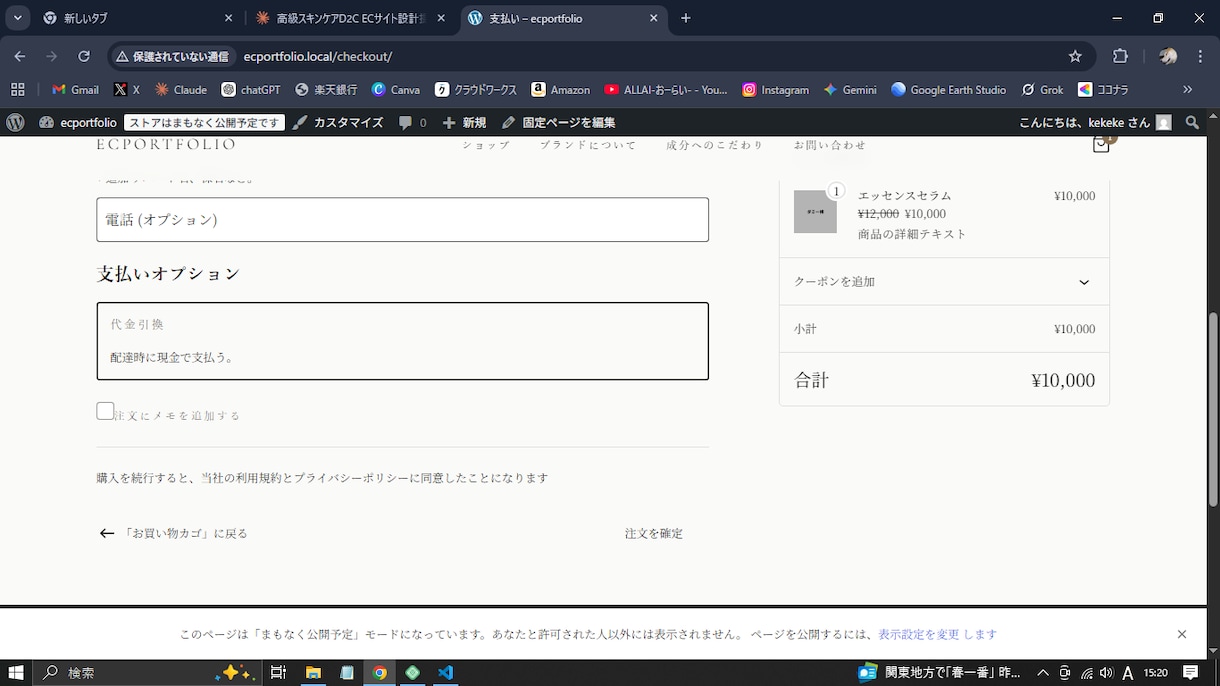Open Instagram bookmark
The width and height of the screenshot is (1220, 686).
(x=776, y=89)
